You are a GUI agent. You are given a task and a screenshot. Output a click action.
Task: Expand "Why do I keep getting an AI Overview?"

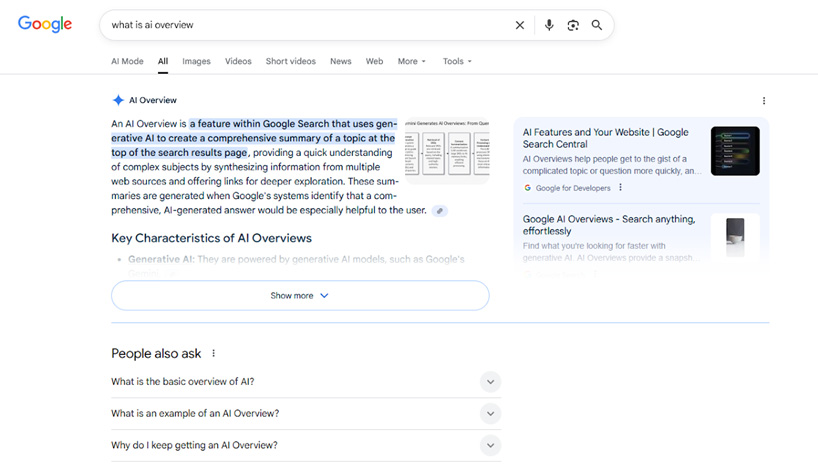coord(490,446)
